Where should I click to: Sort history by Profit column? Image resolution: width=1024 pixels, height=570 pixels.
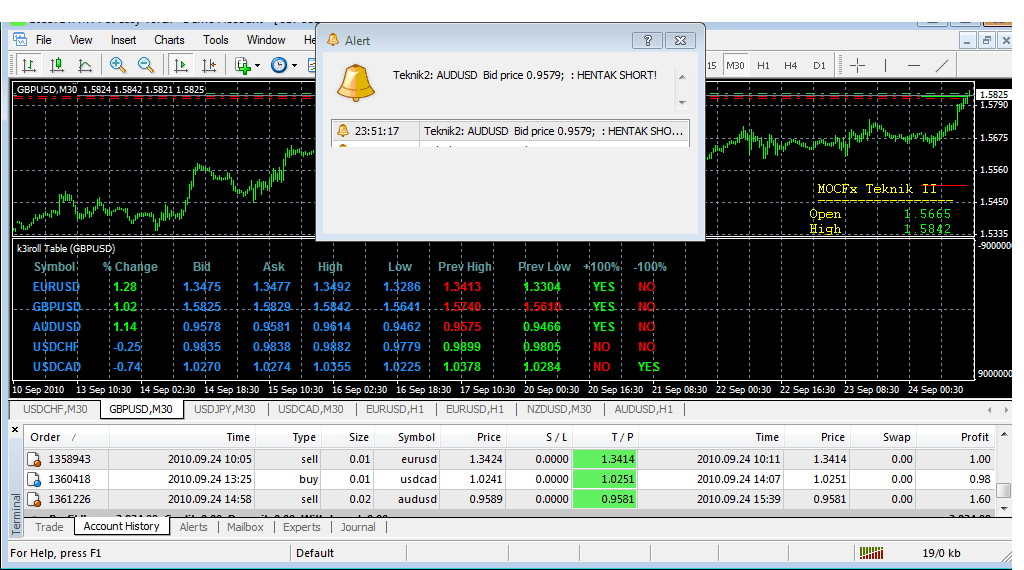point(955,437)
